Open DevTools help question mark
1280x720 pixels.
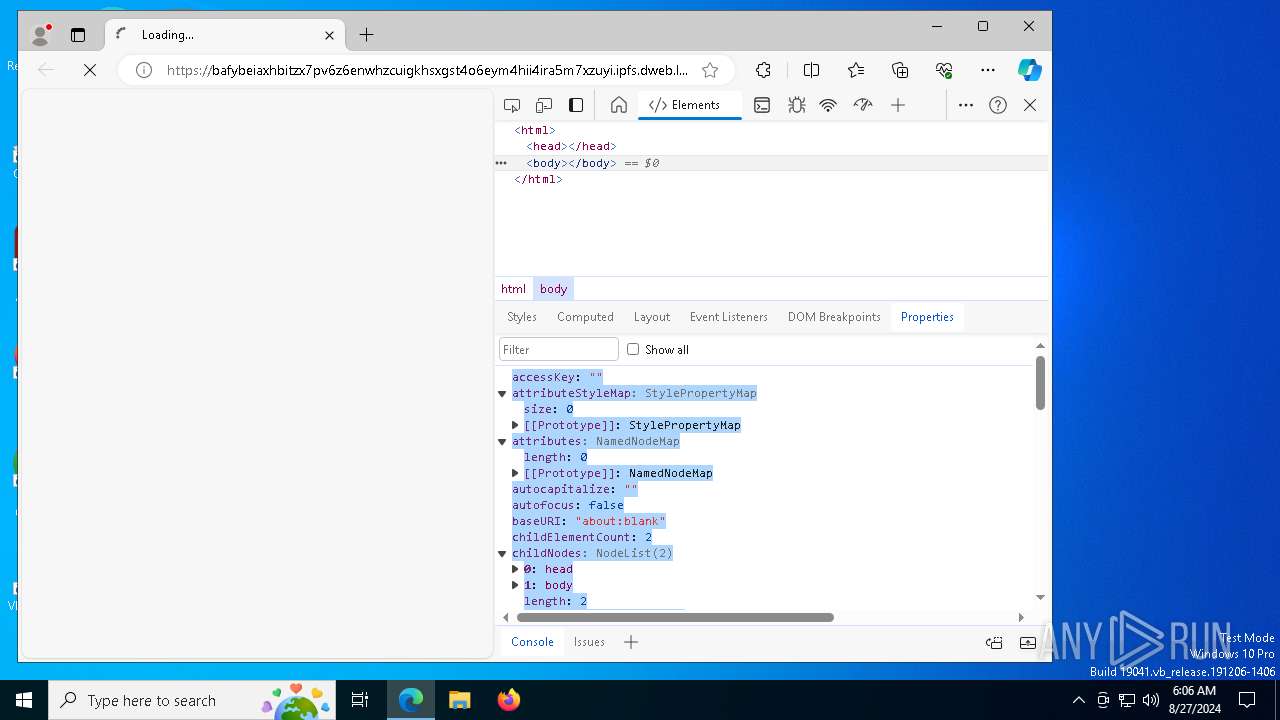[998, 105]
